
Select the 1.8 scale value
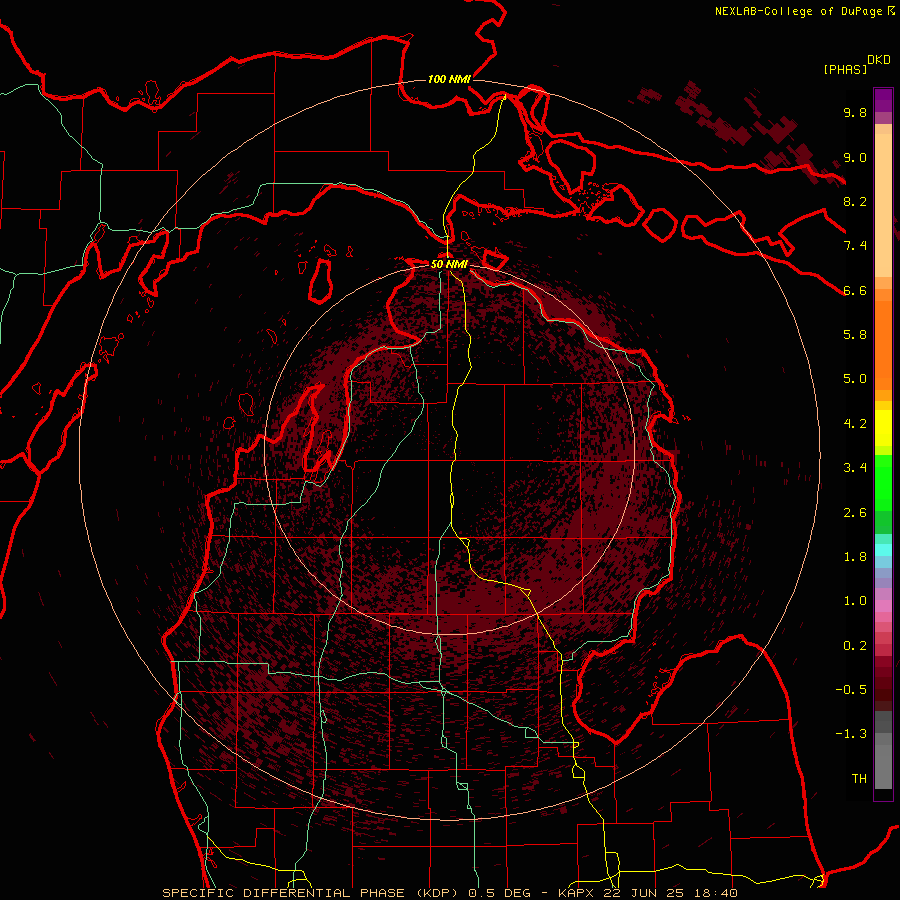855,557
